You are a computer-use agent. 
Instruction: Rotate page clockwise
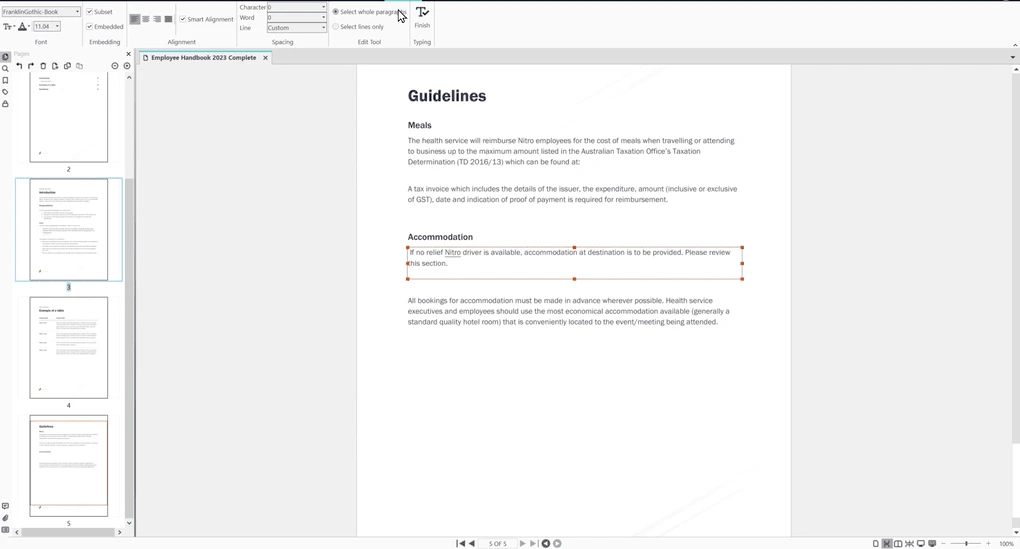click(31, 66)
